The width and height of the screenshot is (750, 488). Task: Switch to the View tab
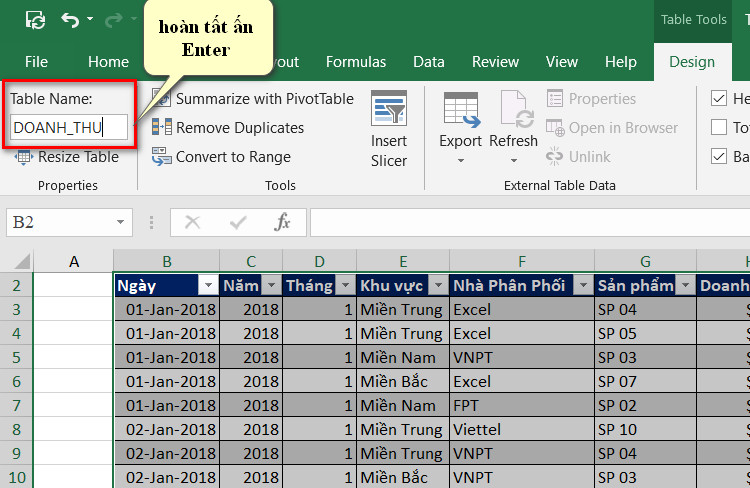pos(562,62)
